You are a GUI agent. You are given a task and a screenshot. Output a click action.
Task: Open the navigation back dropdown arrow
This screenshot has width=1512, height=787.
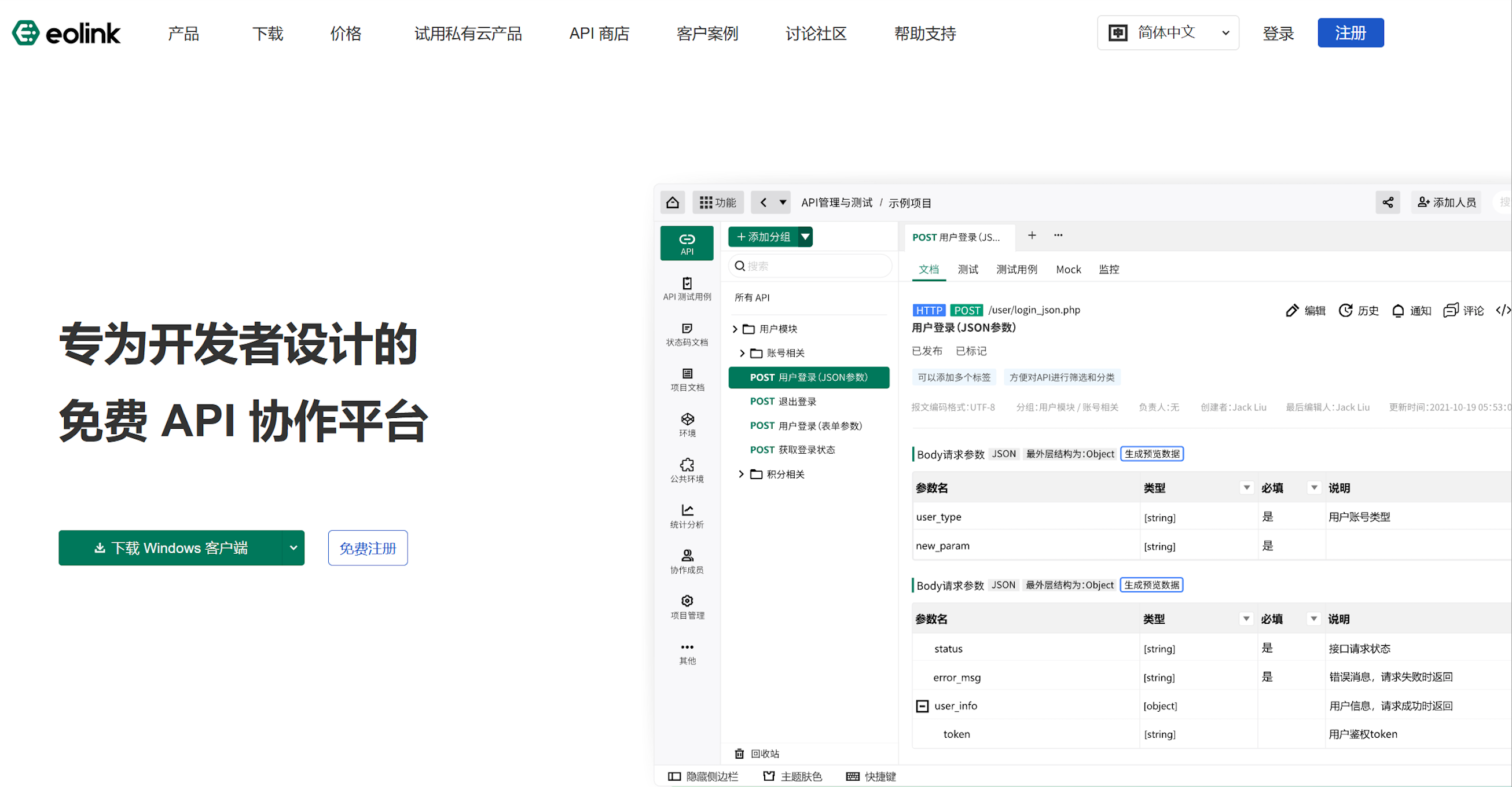point(783,203)
